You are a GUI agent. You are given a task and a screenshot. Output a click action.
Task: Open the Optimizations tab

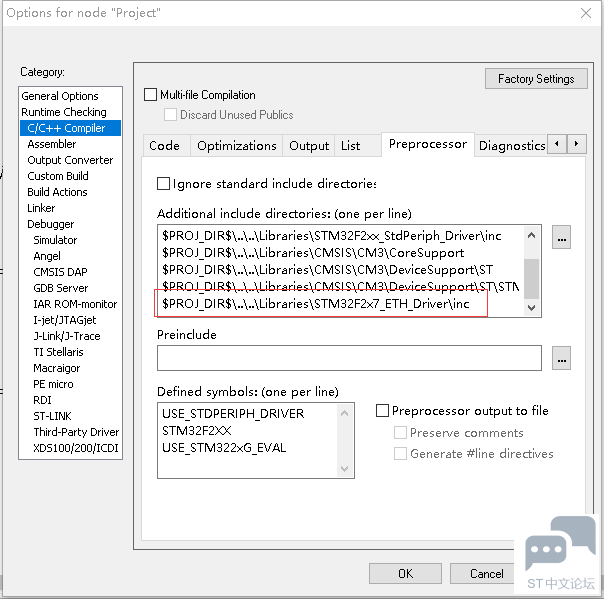tap(237, 146)
